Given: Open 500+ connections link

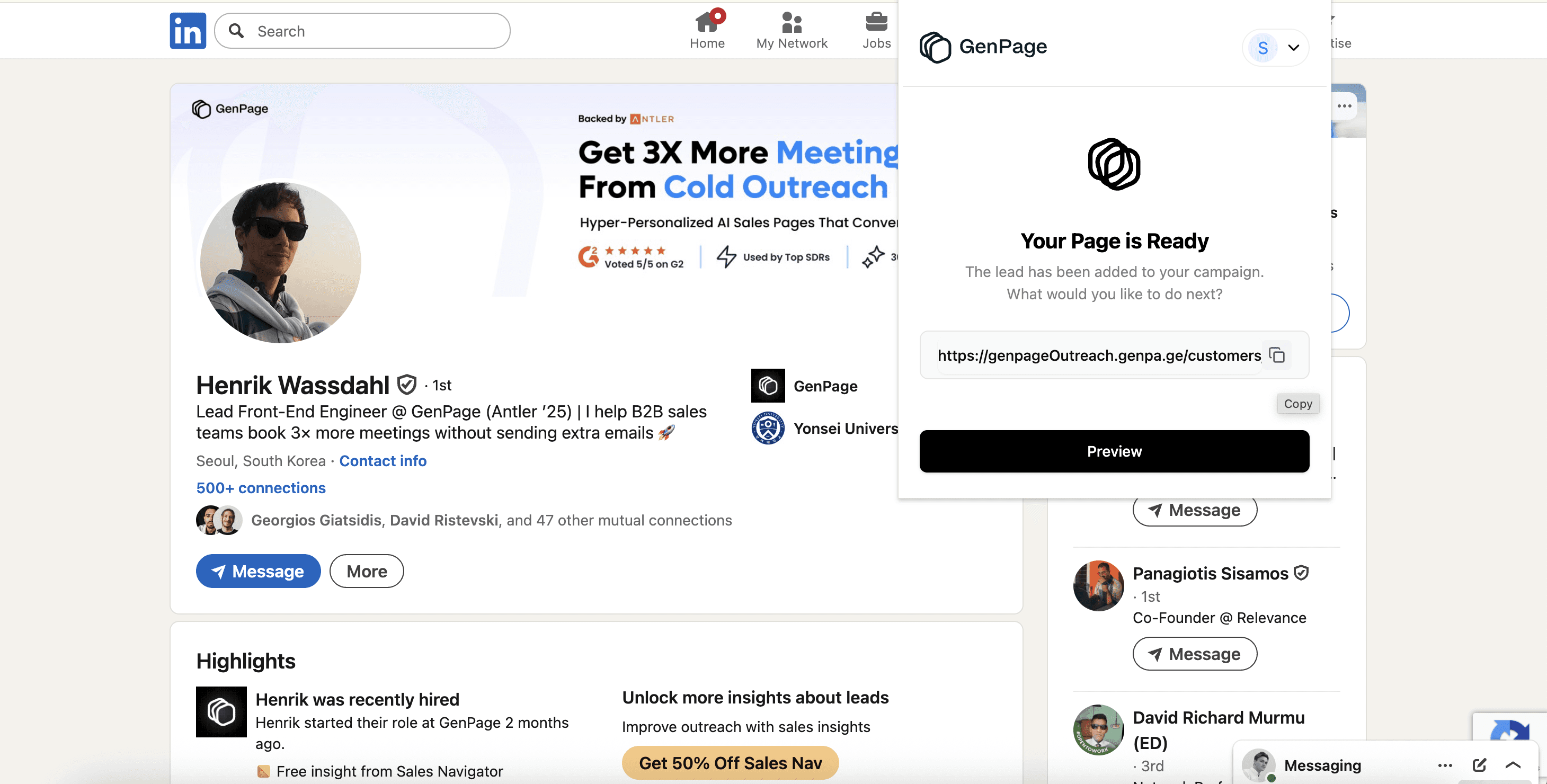Looking at the screenshot, I should (261, 487).
